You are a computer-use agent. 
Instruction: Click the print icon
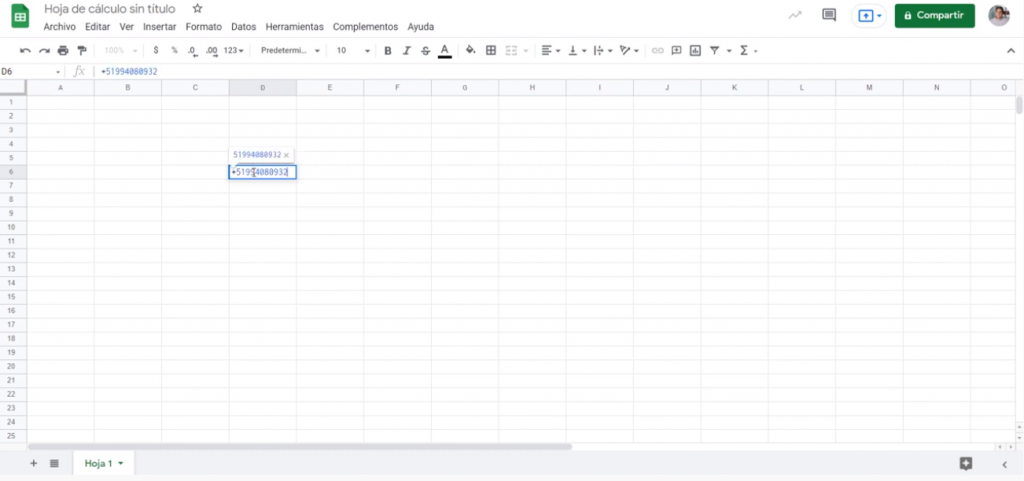[x=63, y=50]
